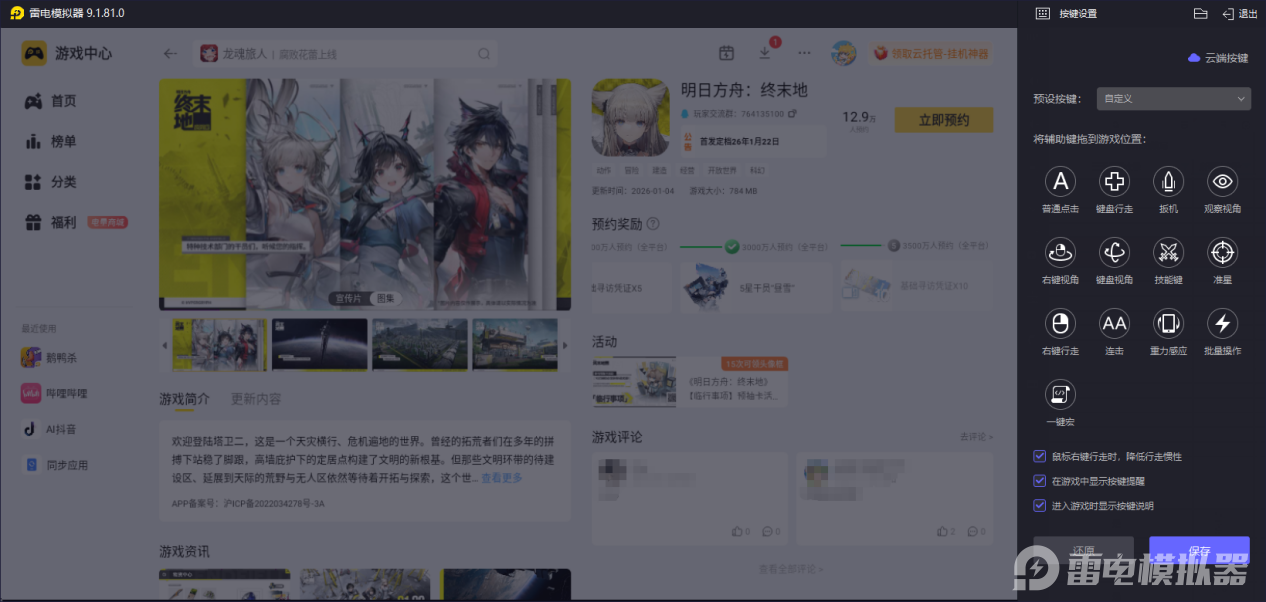Click the 明日方舟：终末地 game icon

click(x=630, y=117)
